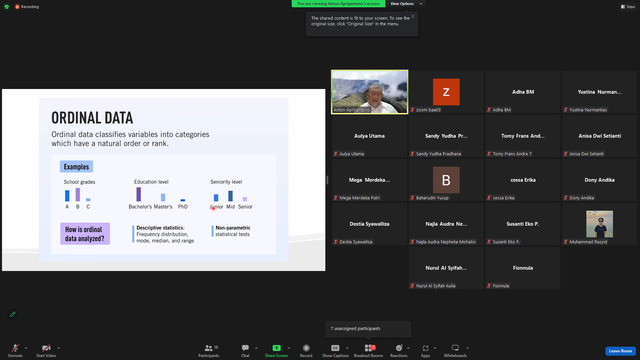640x360 pixels.
Task: Open the Chat panel icon
Action: click(x=245, y=348)
